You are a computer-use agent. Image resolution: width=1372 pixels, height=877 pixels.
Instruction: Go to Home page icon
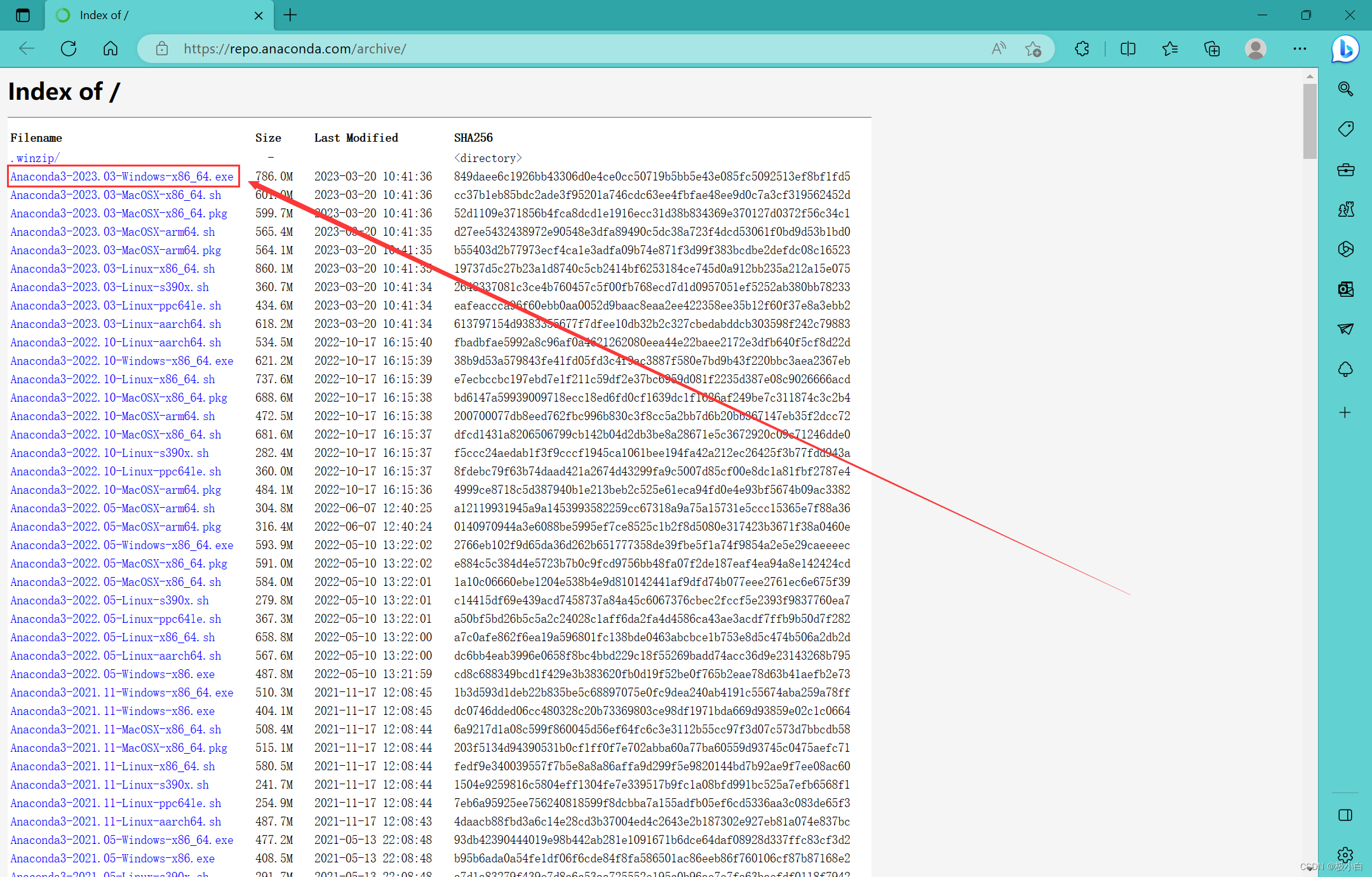111,49
